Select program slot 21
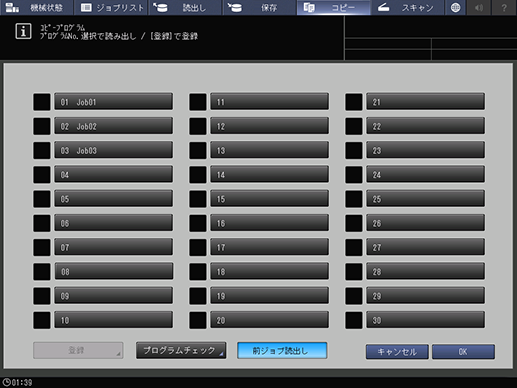The width and height of the screenshot is (517, 388). tap(426, 102)
